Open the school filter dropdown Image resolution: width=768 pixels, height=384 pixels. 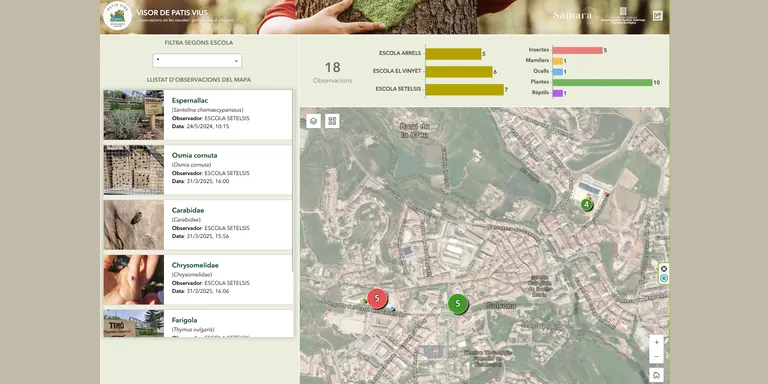click(x=197, y=61)
